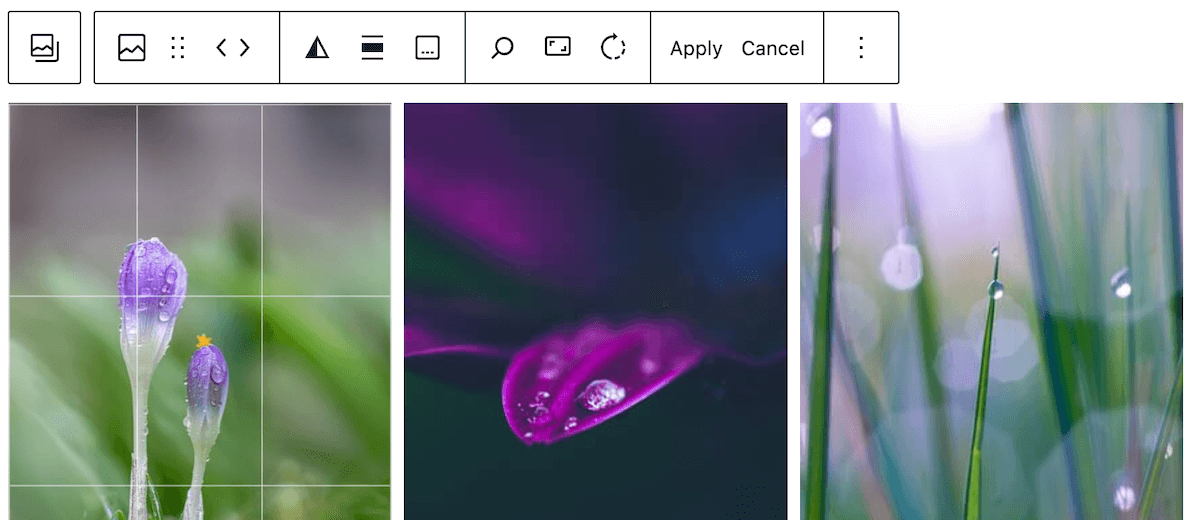1200x520 pixels.
Task: Apply the image crop
Action: point(696,48)
